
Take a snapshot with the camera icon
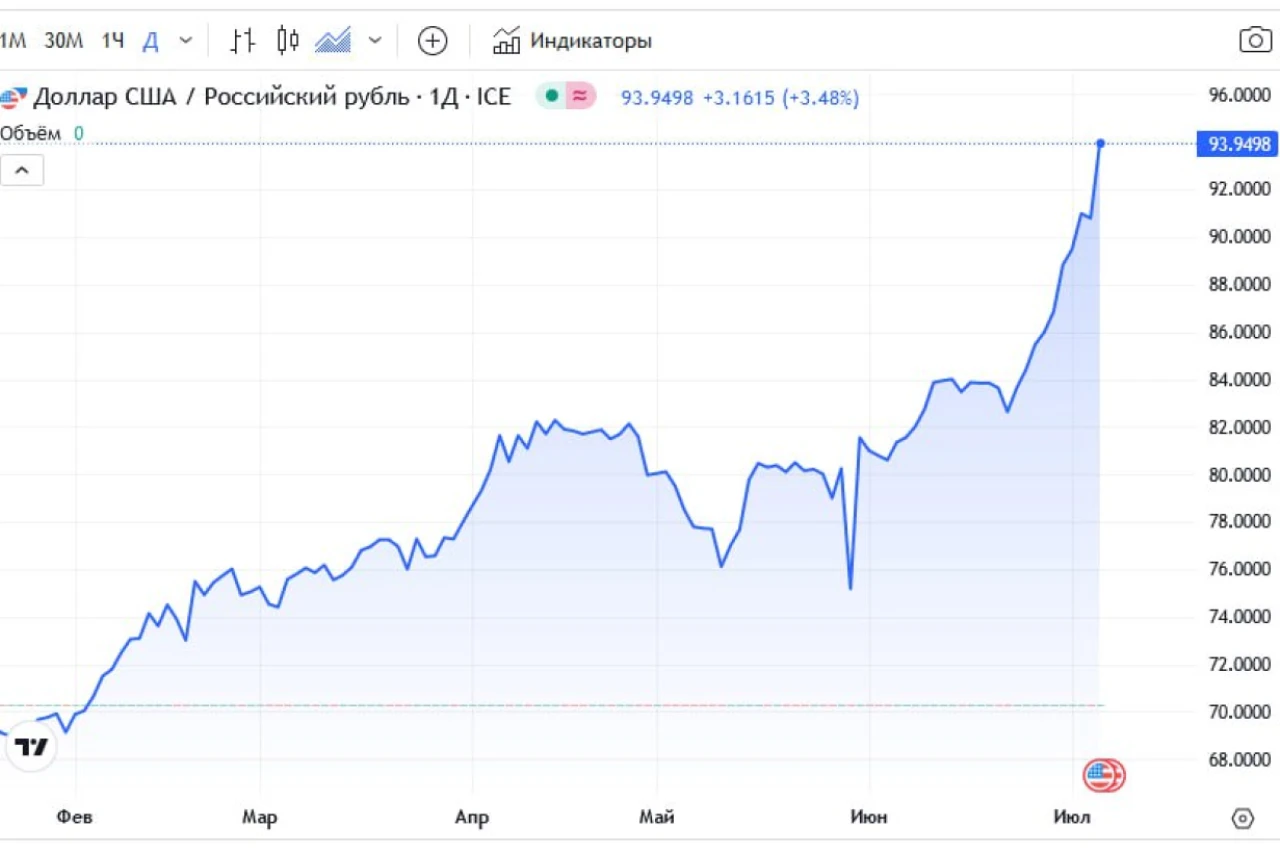click(1255, 40)
